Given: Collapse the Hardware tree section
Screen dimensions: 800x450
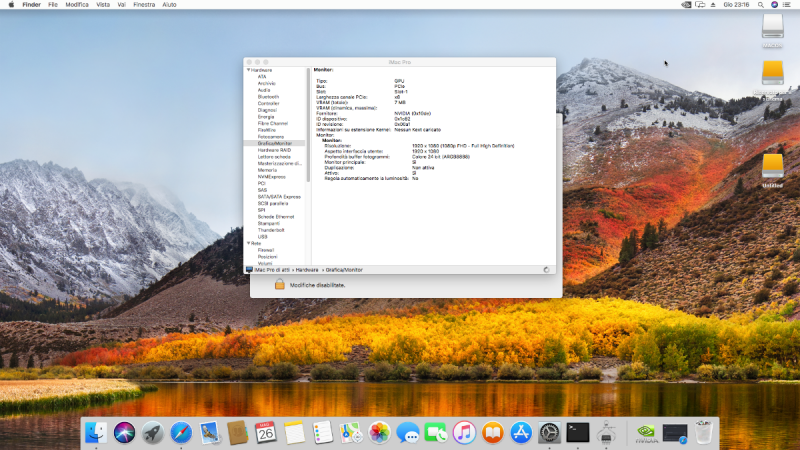Looking at the screenshot, I should tap(248, 70).
